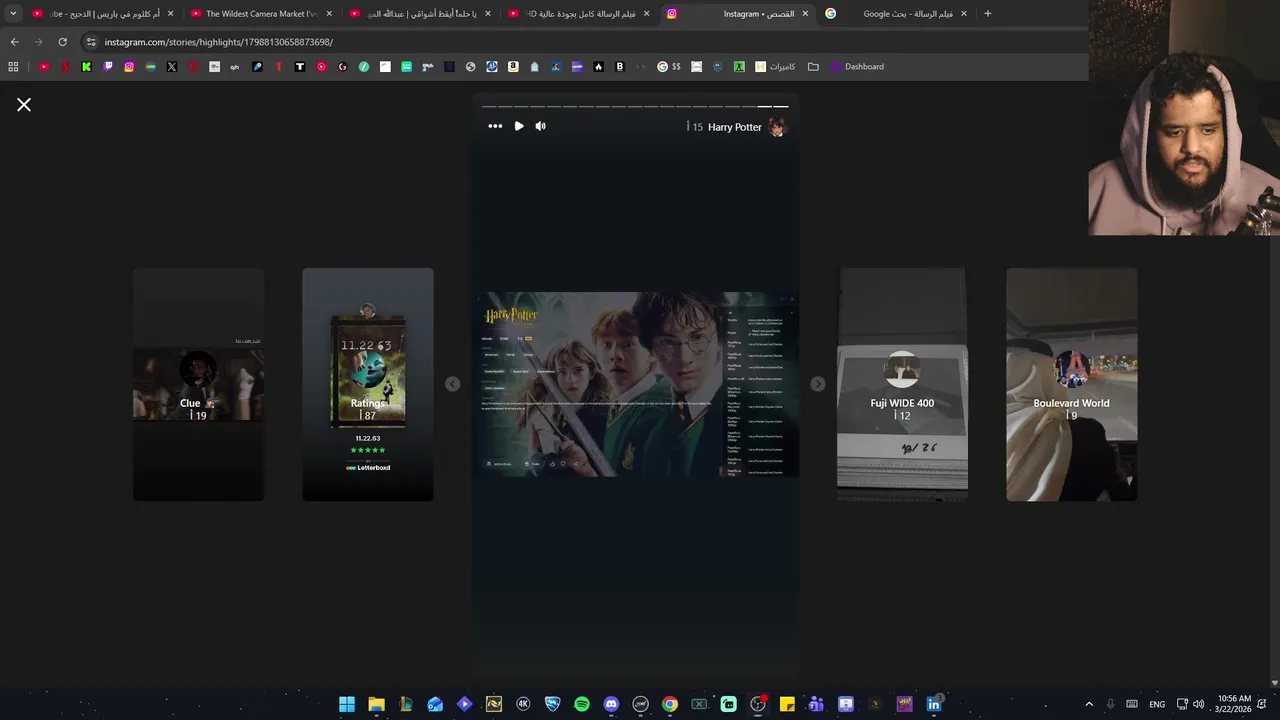Click the ENG language indicator
Viewport: 1280px width, 720px height.
click(x=1157, y=704)
